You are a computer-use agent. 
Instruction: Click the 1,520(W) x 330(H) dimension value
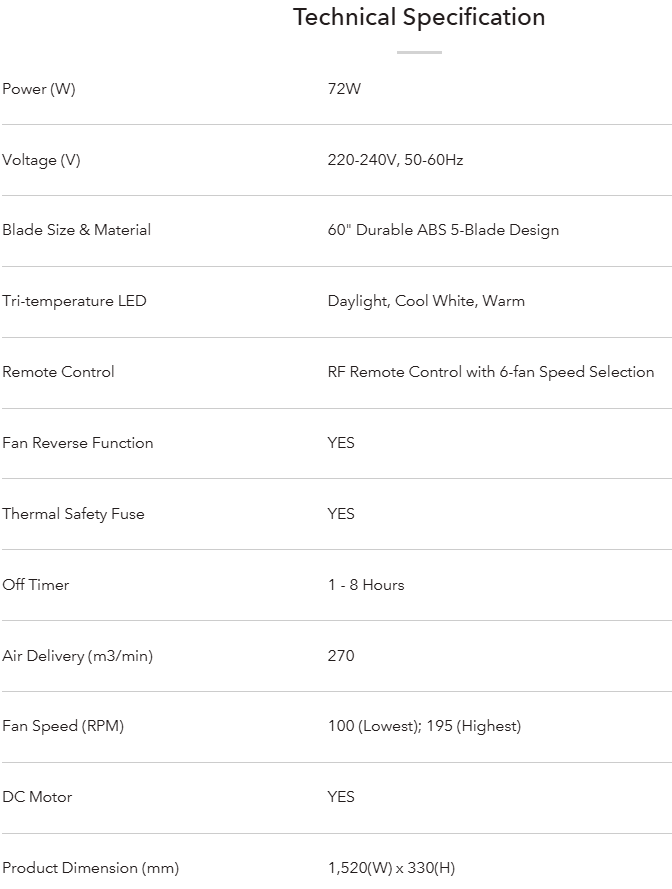click(x=391, y=868)
